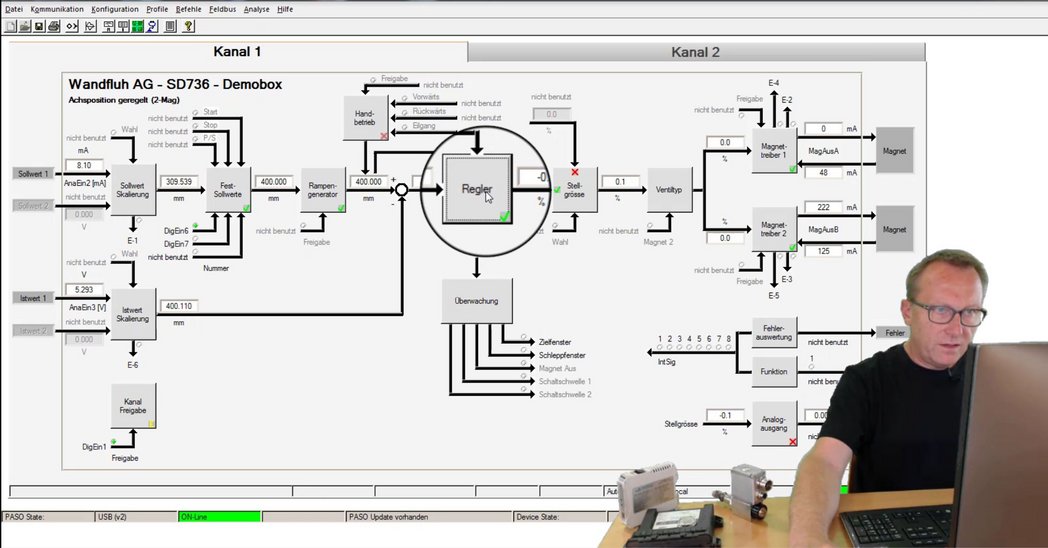Viewport: 1048px width, 548px height.
Task: Open the Analogausgang block
Action: (x=774, y=424)
